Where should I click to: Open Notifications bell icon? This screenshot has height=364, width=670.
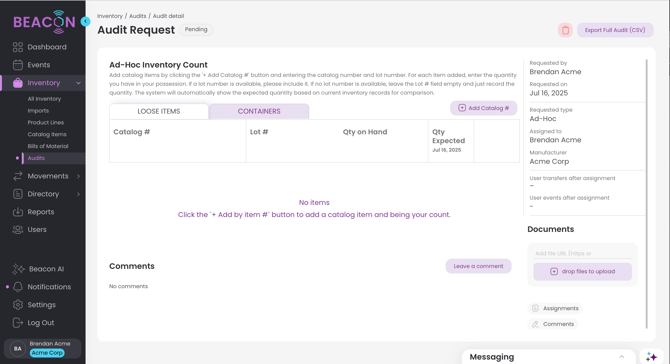(18, 287)
